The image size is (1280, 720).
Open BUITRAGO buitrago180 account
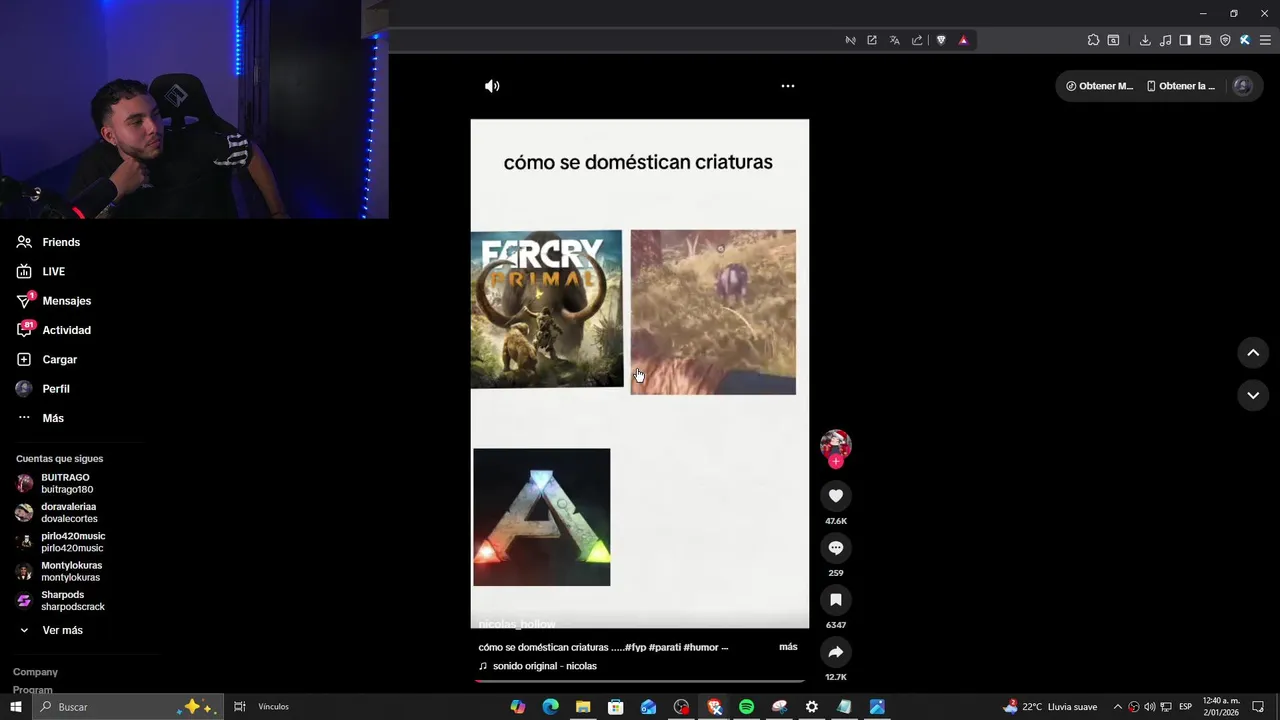[x=55, y=484]
